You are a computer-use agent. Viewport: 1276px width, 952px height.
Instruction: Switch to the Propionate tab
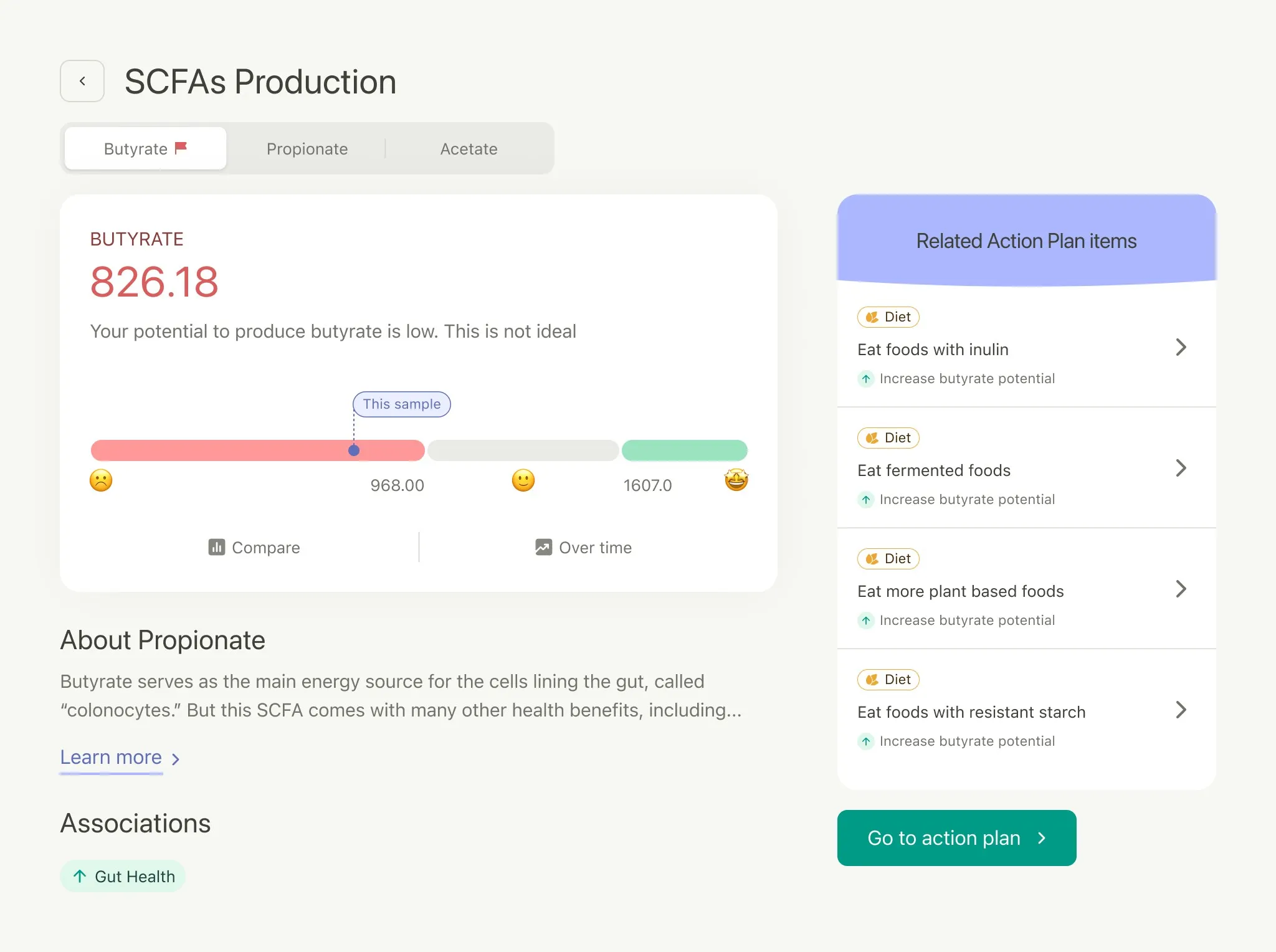pyautogui.click(x=307, y=148)
